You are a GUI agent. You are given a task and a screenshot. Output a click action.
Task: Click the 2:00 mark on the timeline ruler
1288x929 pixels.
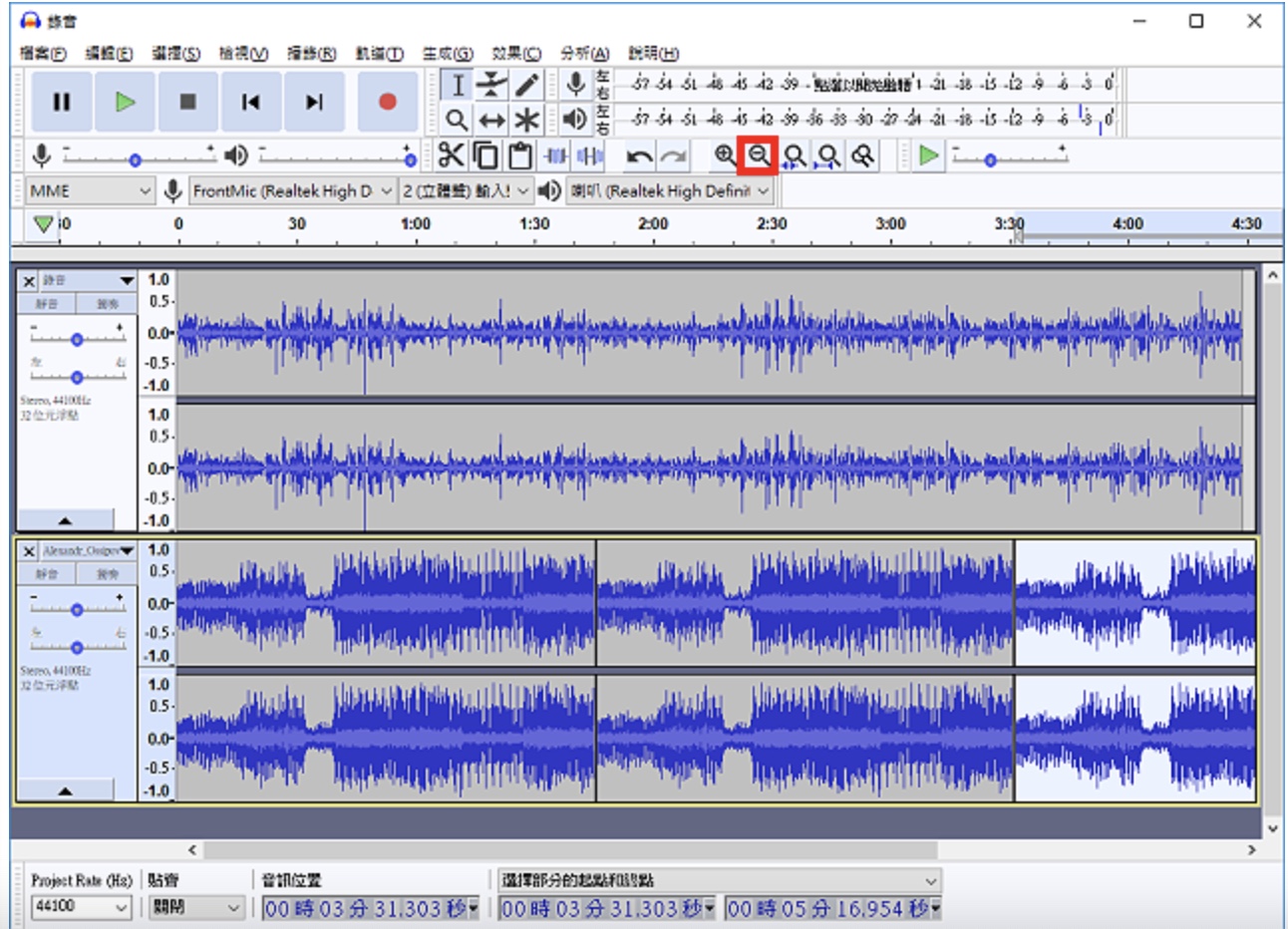click(653, 224)
